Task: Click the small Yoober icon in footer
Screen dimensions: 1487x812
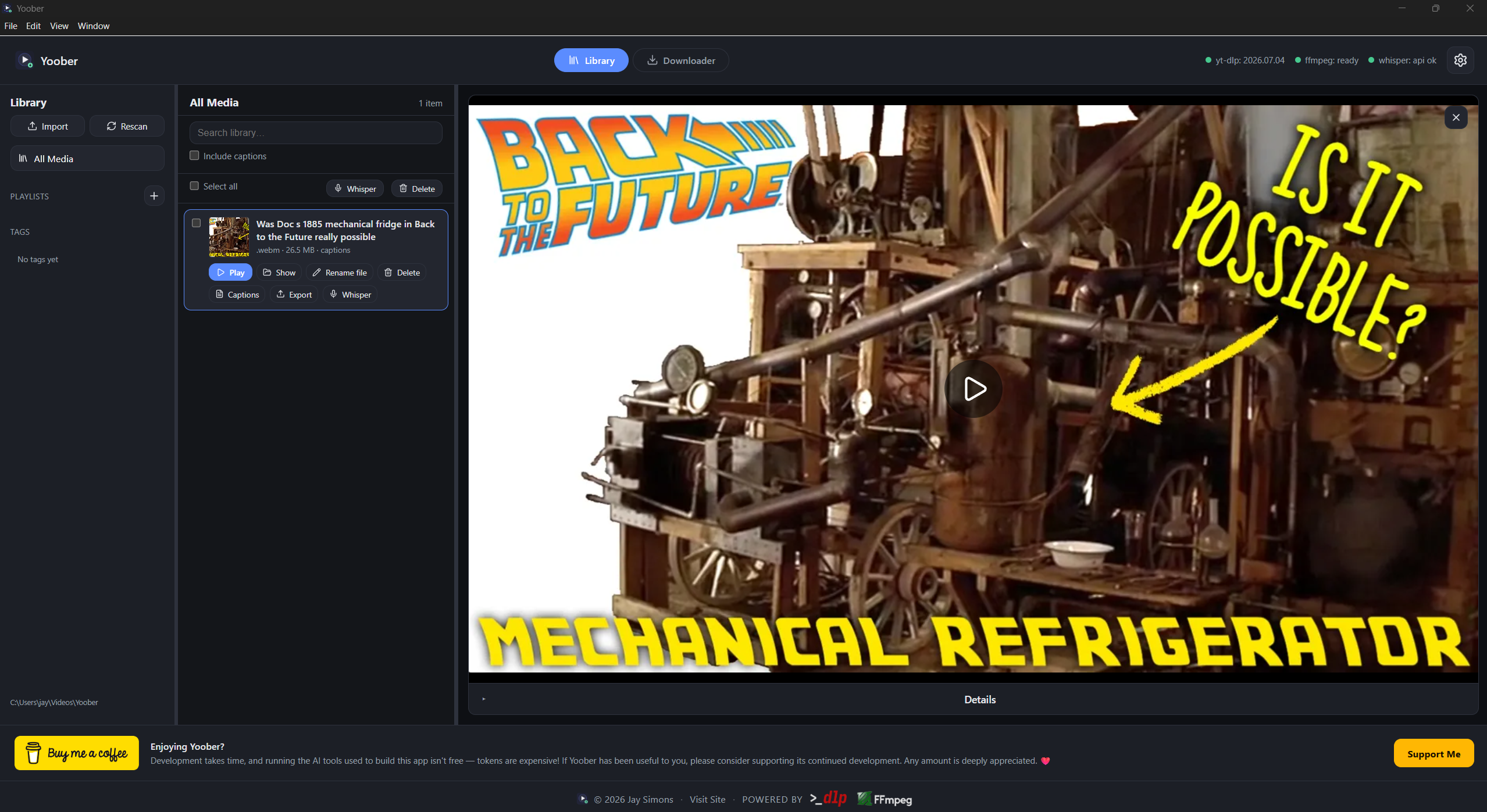Action: (583, 799)
